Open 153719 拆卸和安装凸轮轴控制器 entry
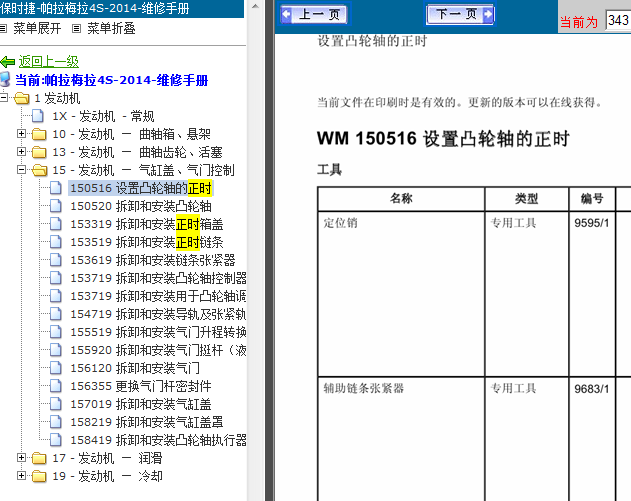The width and height of the screenshot is (631, 501). coord(159,278)
